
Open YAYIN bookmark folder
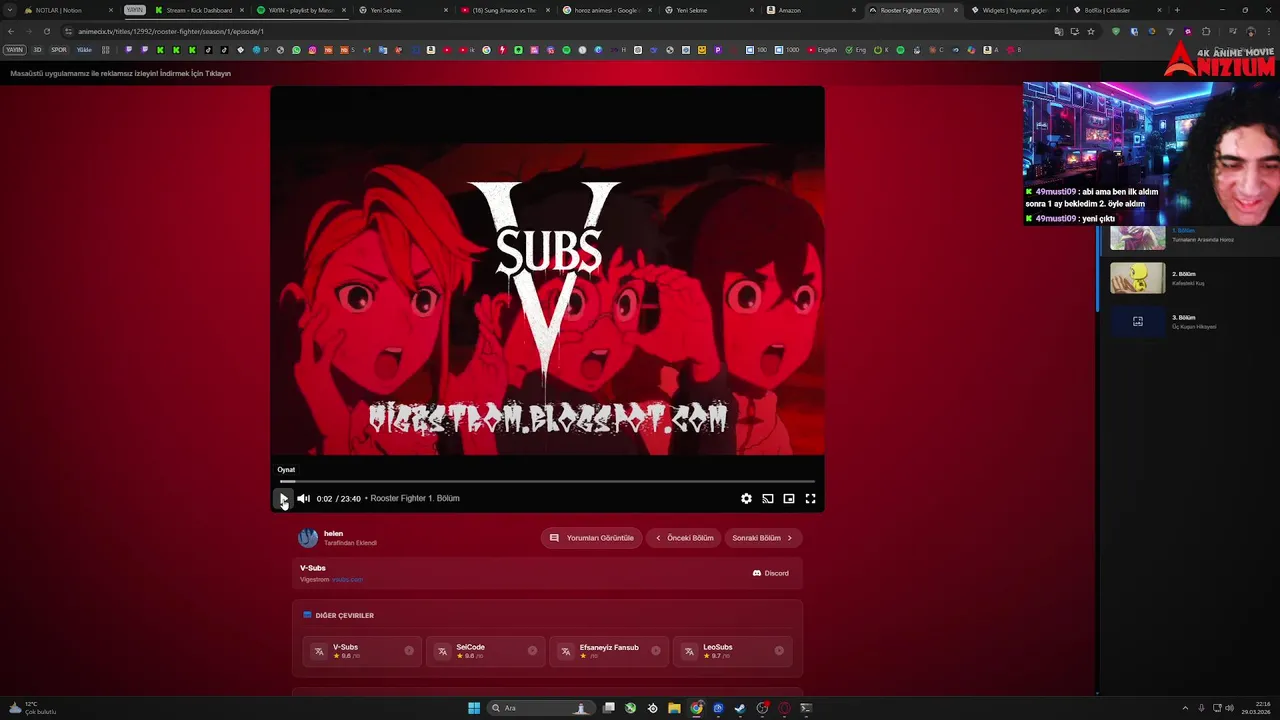(14, 50)
